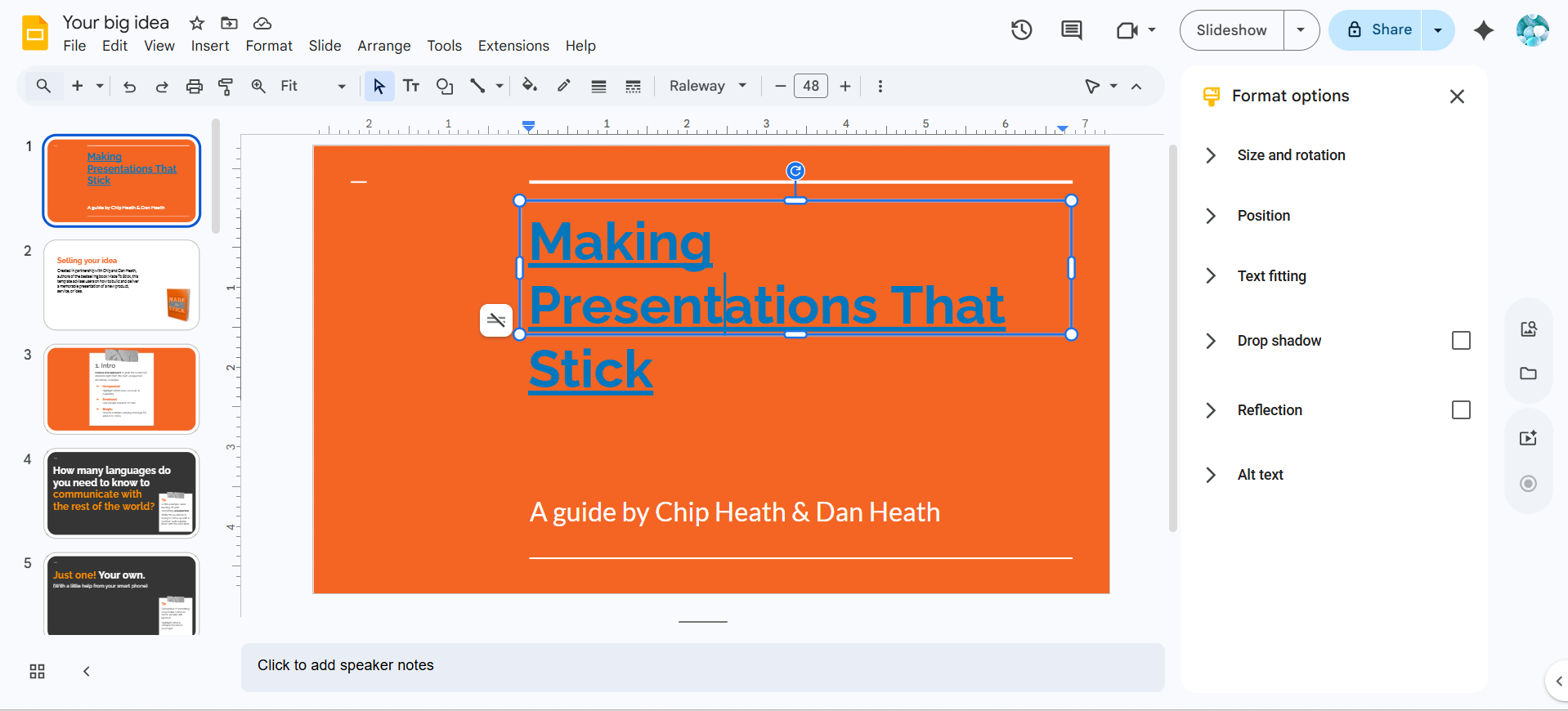Click the Slideshow button

pyautogui.click(x=1231, y=30)
